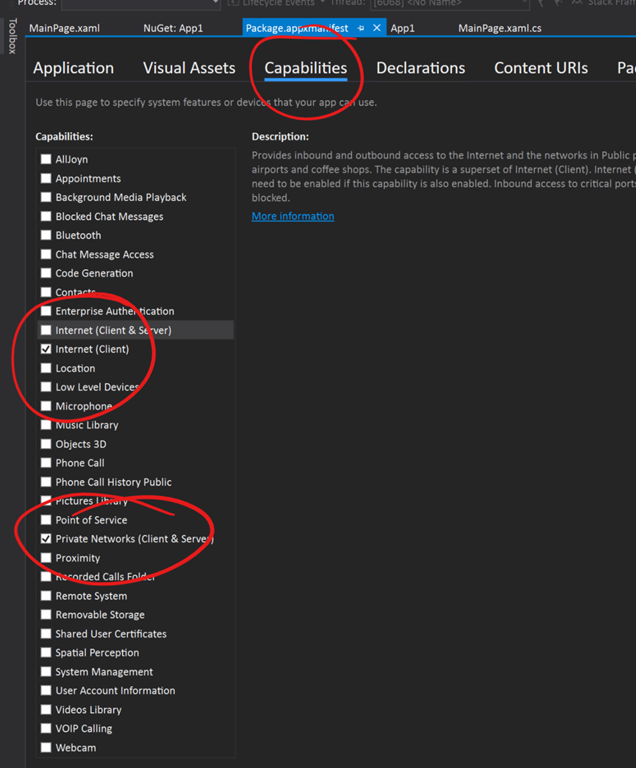
Task: Tick the Contacts checkbox
Action: (x=46, y=292)
